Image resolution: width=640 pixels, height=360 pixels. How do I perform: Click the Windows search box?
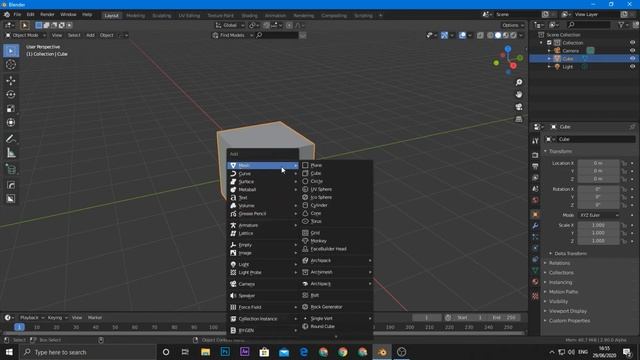[x=88, y=352]
